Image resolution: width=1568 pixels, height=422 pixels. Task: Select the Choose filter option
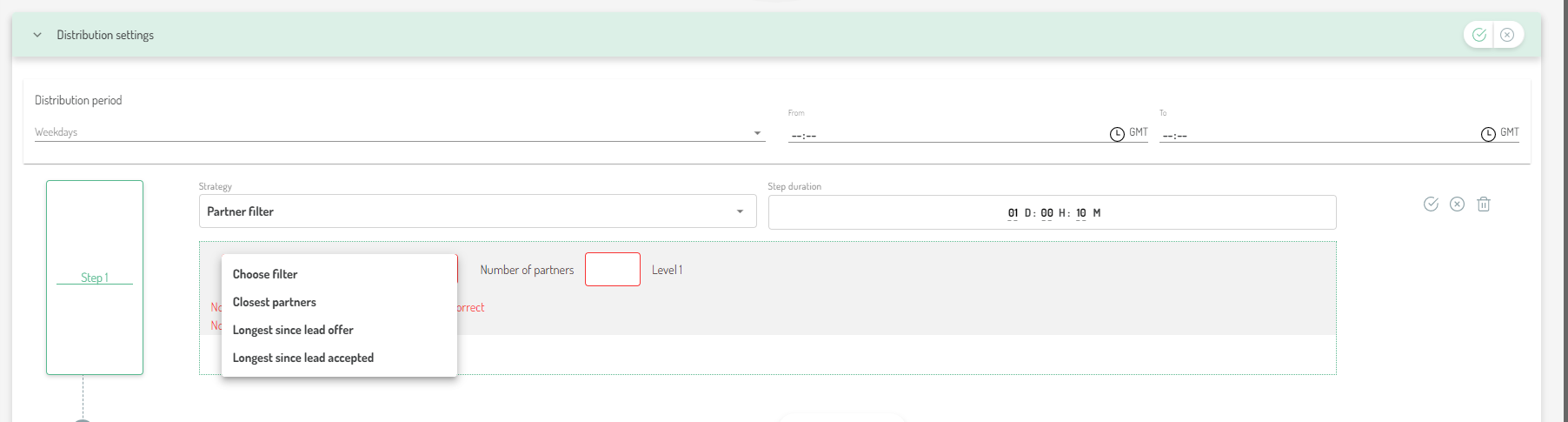pos(265,274)
